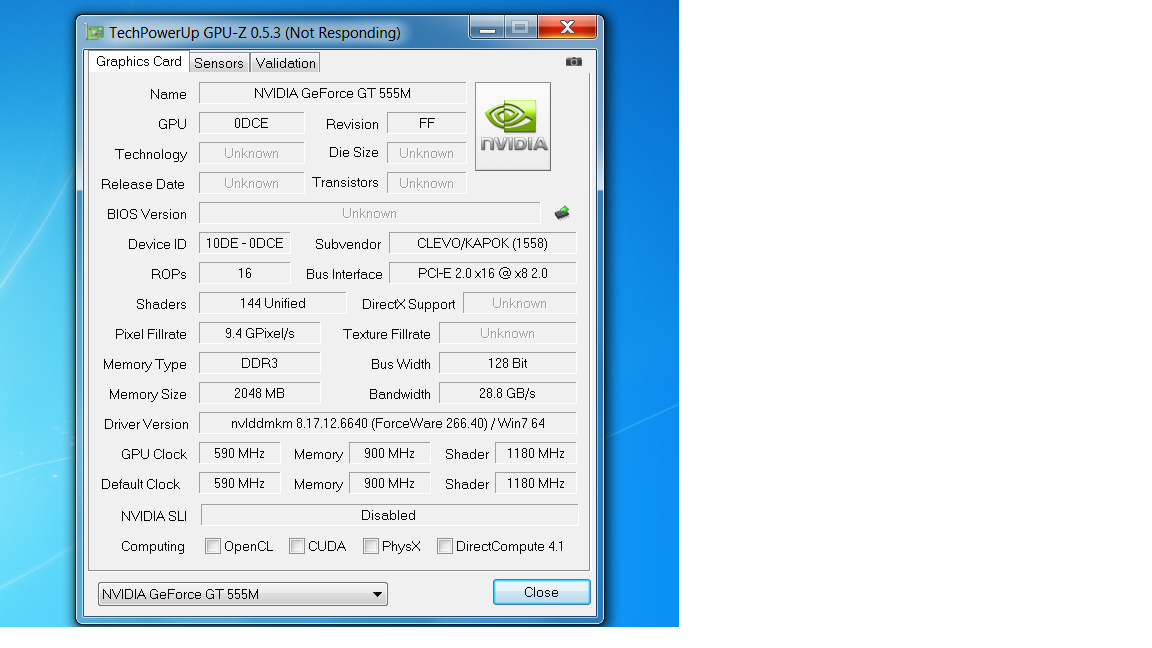Click the Transistors field showing Unknown

(x=427, y=184)
